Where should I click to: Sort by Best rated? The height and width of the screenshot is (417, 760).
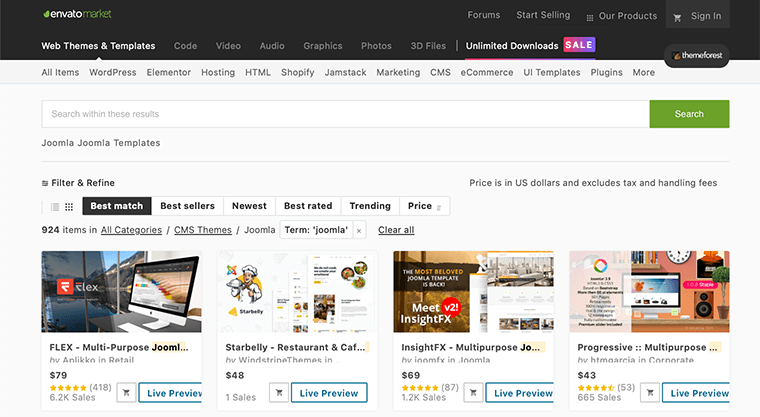(x=308, y=206)
